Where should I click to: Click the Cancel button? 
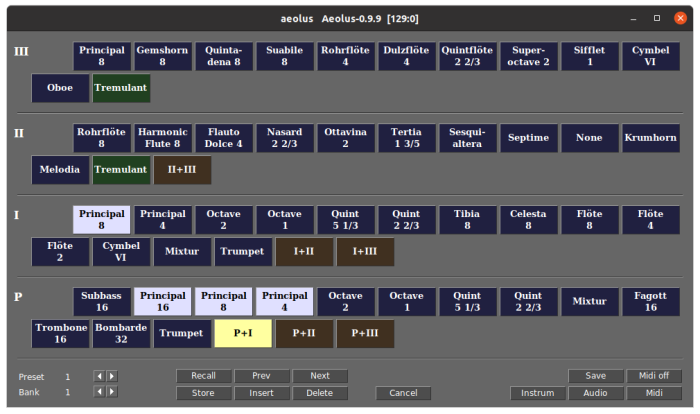[403, 393]
